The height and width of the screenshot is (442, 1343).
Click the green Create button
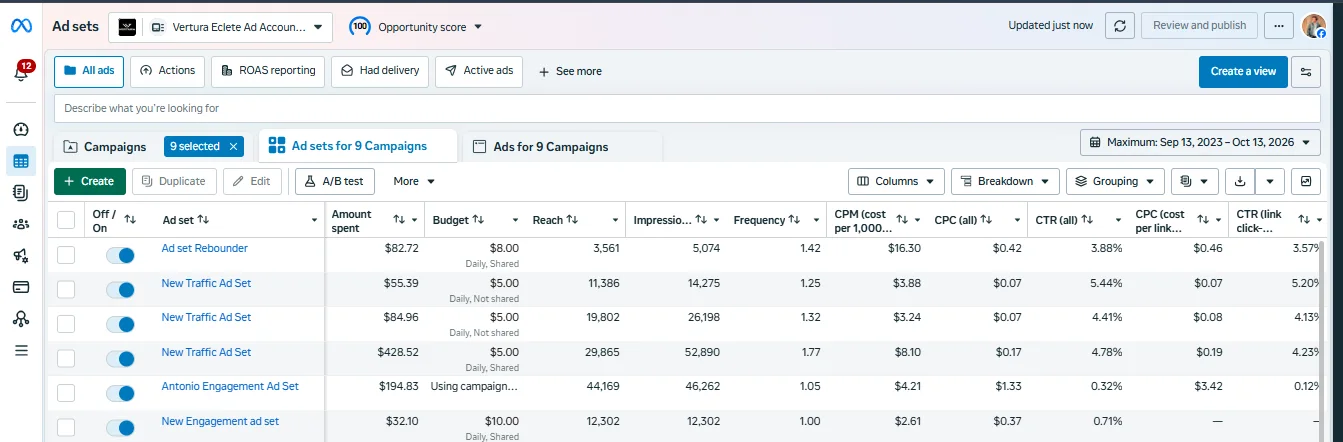coord(90,181)
